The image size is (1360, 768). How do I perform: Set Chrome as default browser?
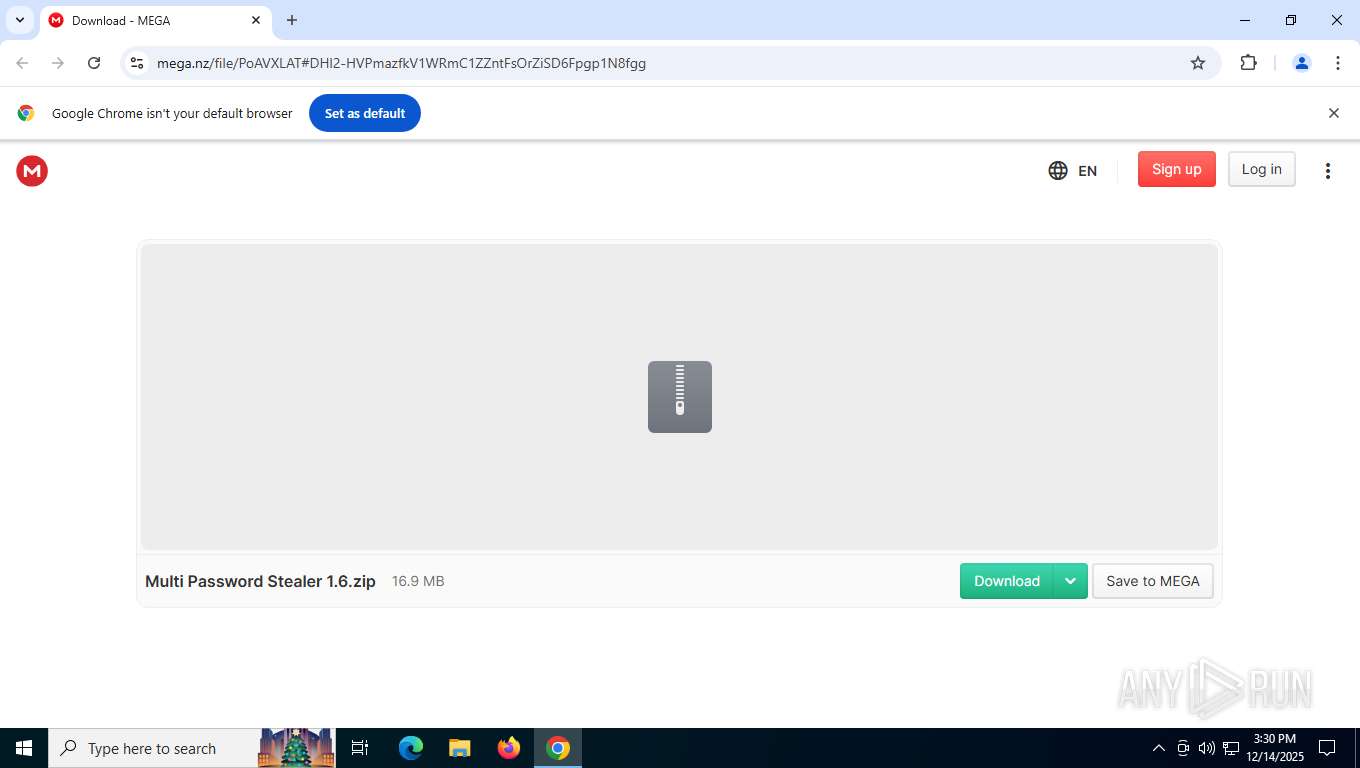(x=365, y=113)
